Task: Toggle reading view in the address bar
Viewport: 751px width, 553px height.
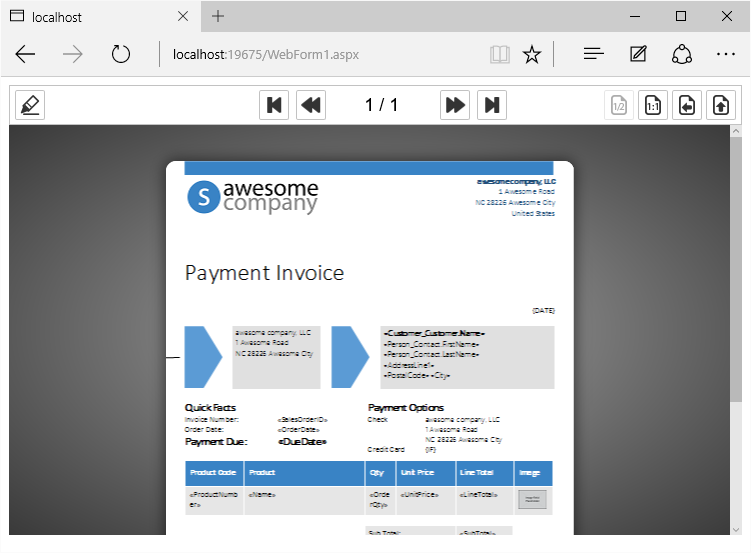Action: coord(499,54)
